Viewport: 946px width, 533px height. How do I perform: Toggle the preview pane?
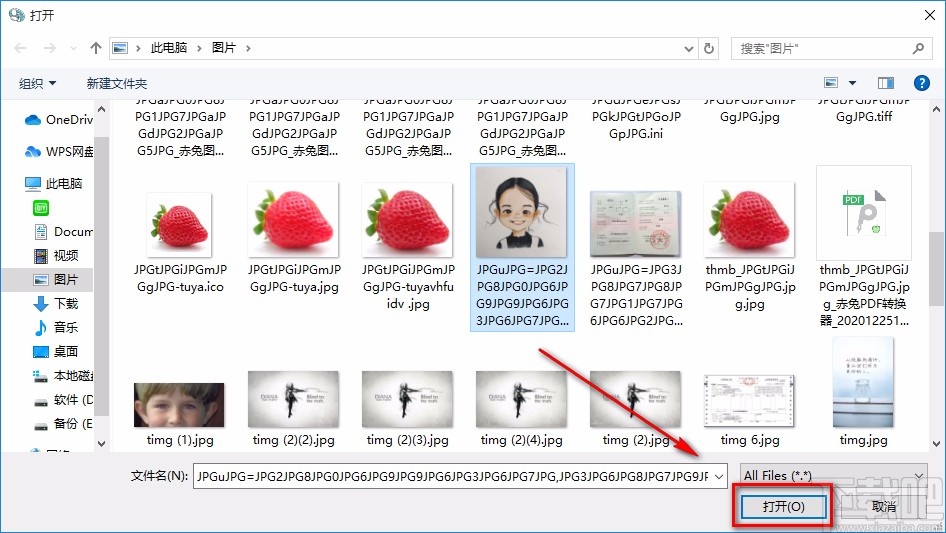[x=886, y=83]
